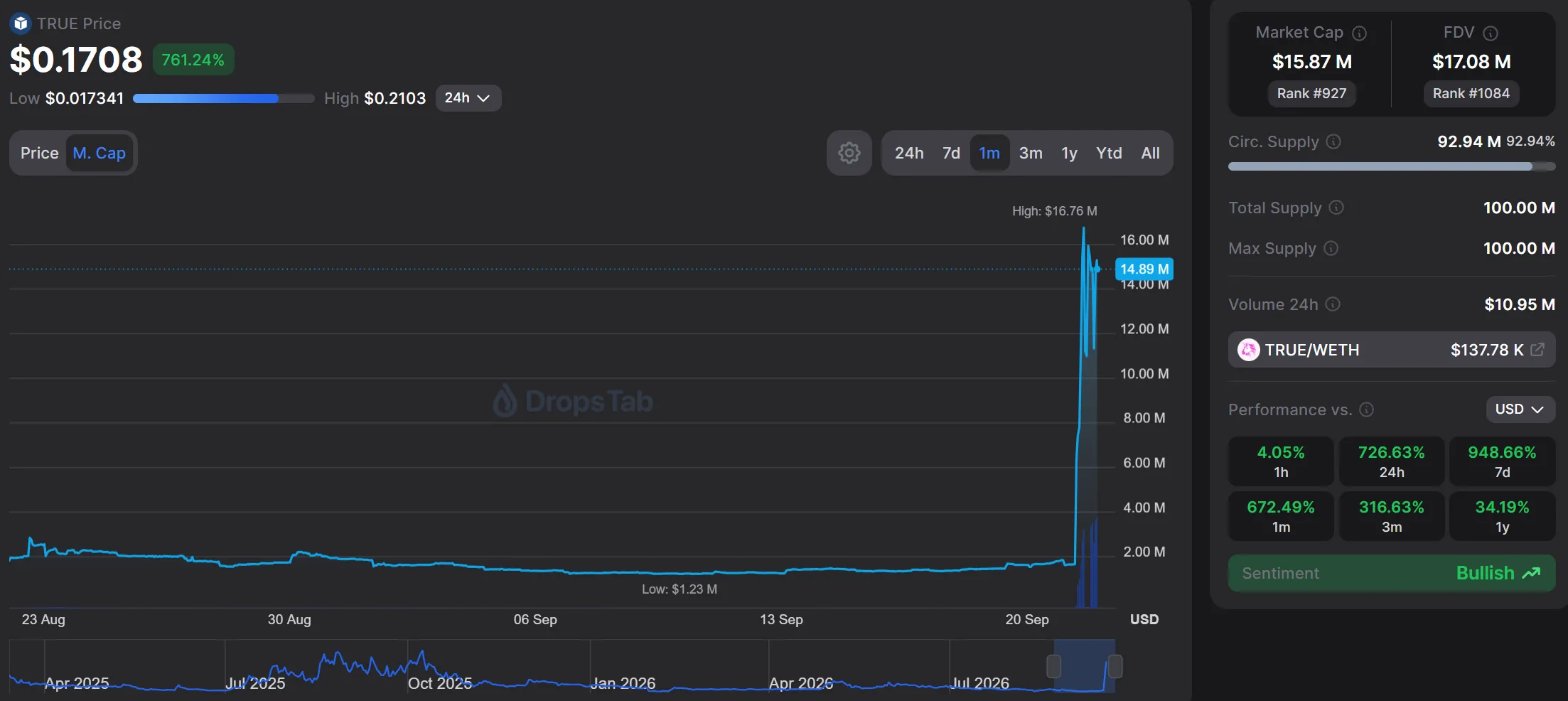
Task: Select the All chart timeframe
Action: coord(1151,153)
